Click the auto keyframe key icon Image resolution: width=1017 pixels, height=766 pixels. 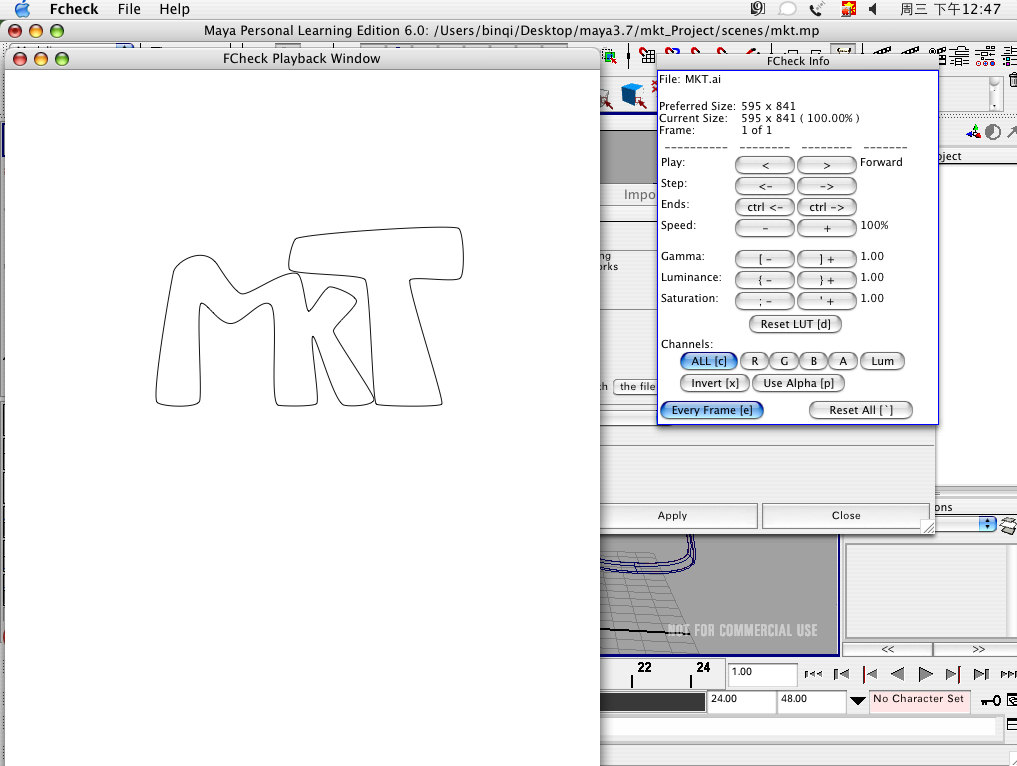point(990,700)
